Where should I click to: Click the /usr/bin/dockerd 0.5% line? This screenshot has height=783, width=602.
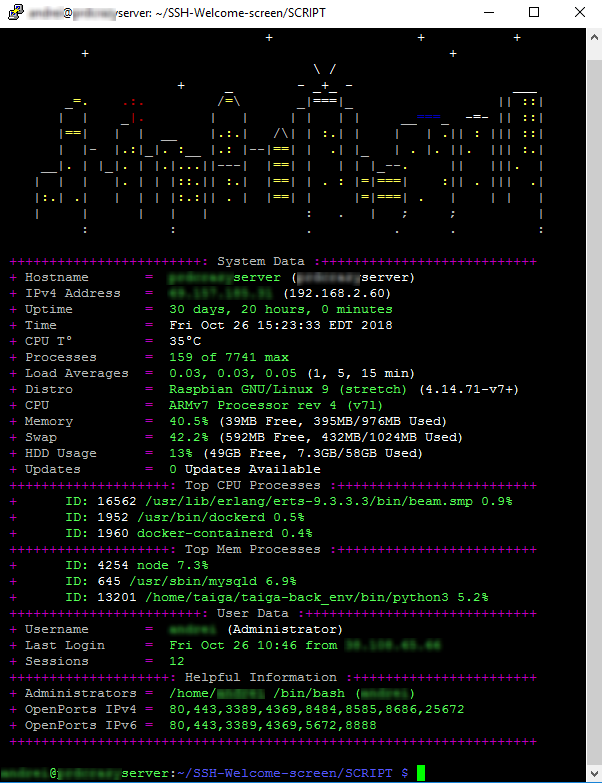pyautogui.click(x=185, y=517)
